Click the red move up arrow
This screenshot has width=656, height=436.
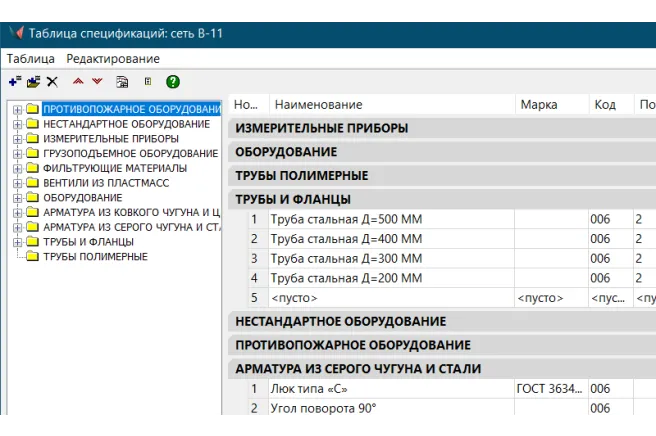coord(78,82)
